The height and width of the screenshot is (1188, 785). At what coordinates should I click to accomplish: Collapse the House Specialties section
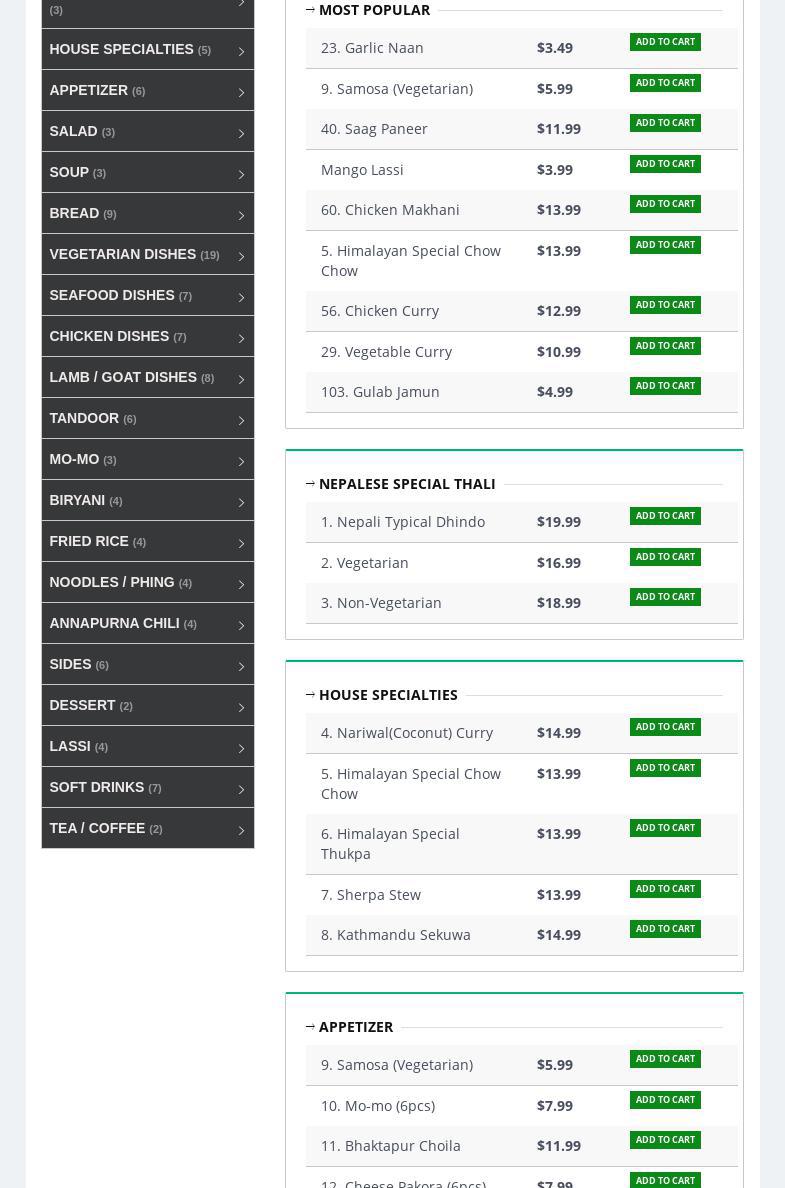[x=310, y=695]
